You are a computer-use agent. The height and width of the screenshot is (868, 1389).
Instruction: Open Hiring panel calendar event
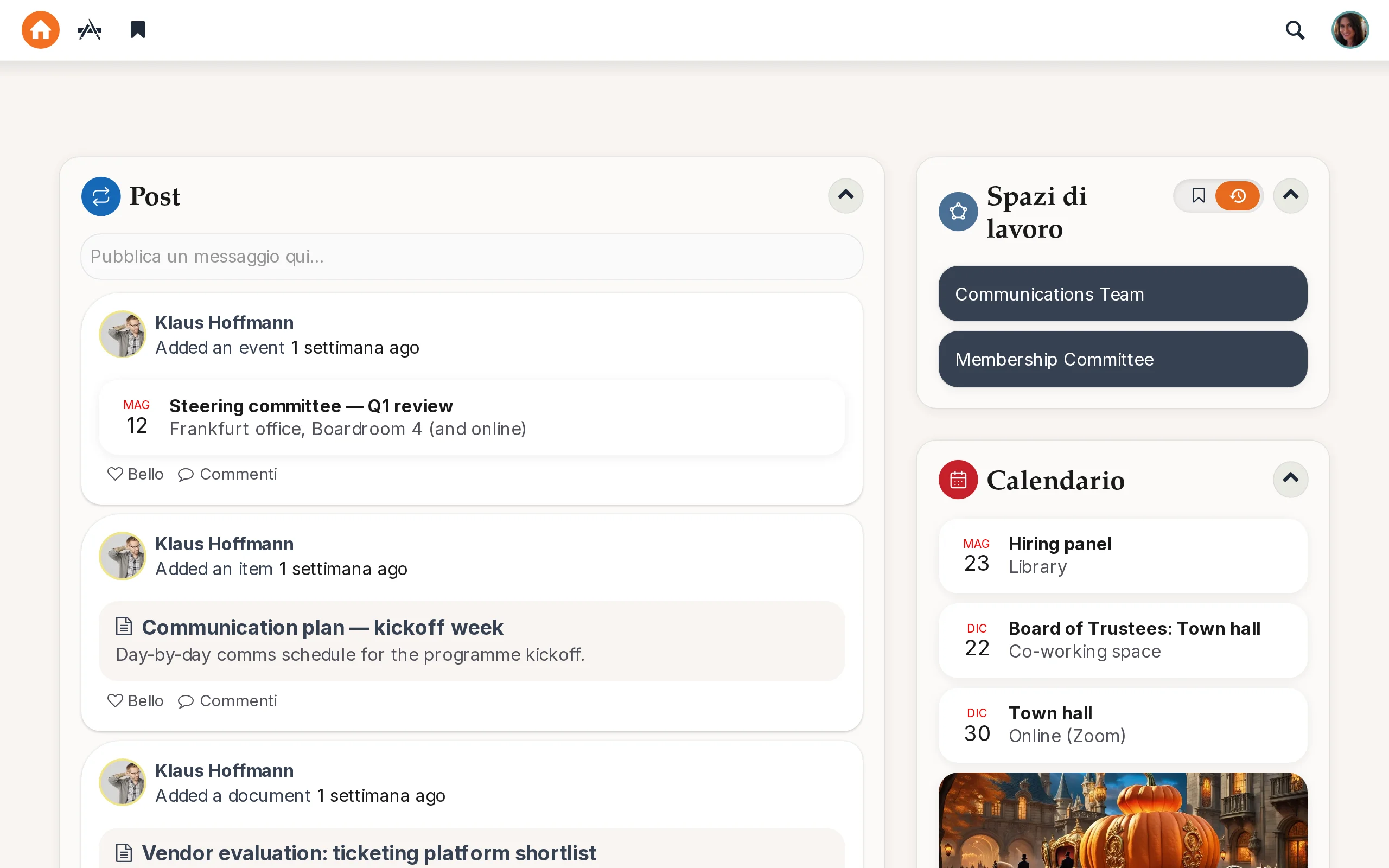coord(1123,556)
